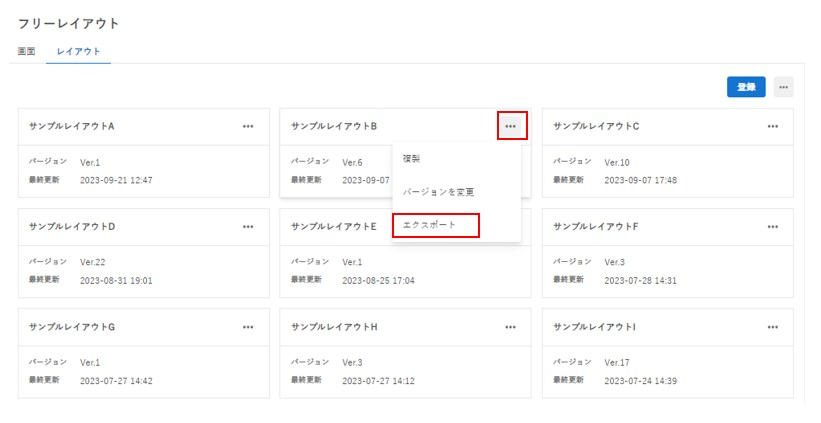
Task: Click the サンプルレイアウトA card title
Action: click(x=72, y=126)
